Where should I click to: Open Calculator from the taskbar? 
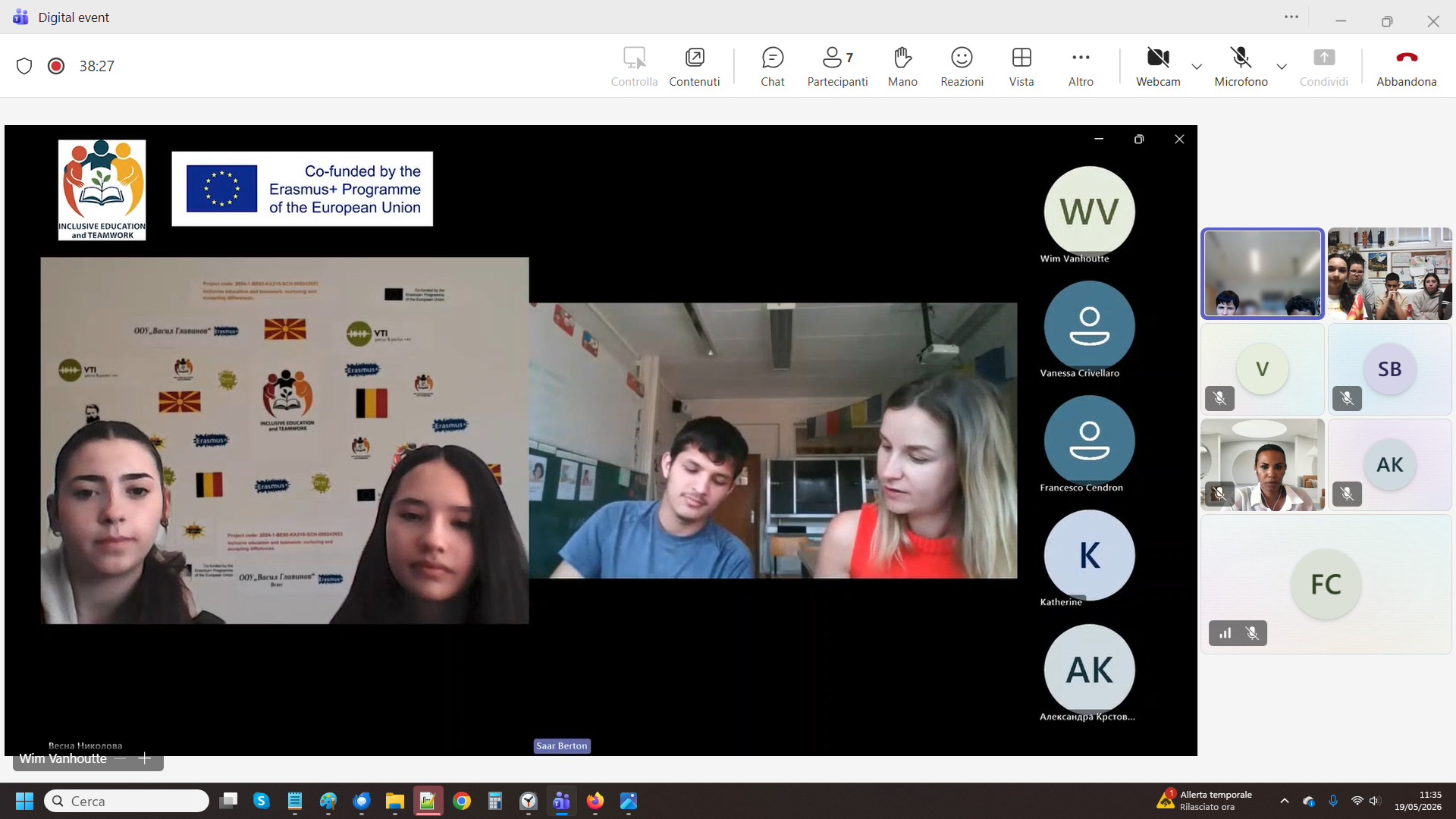coord(495,801)
